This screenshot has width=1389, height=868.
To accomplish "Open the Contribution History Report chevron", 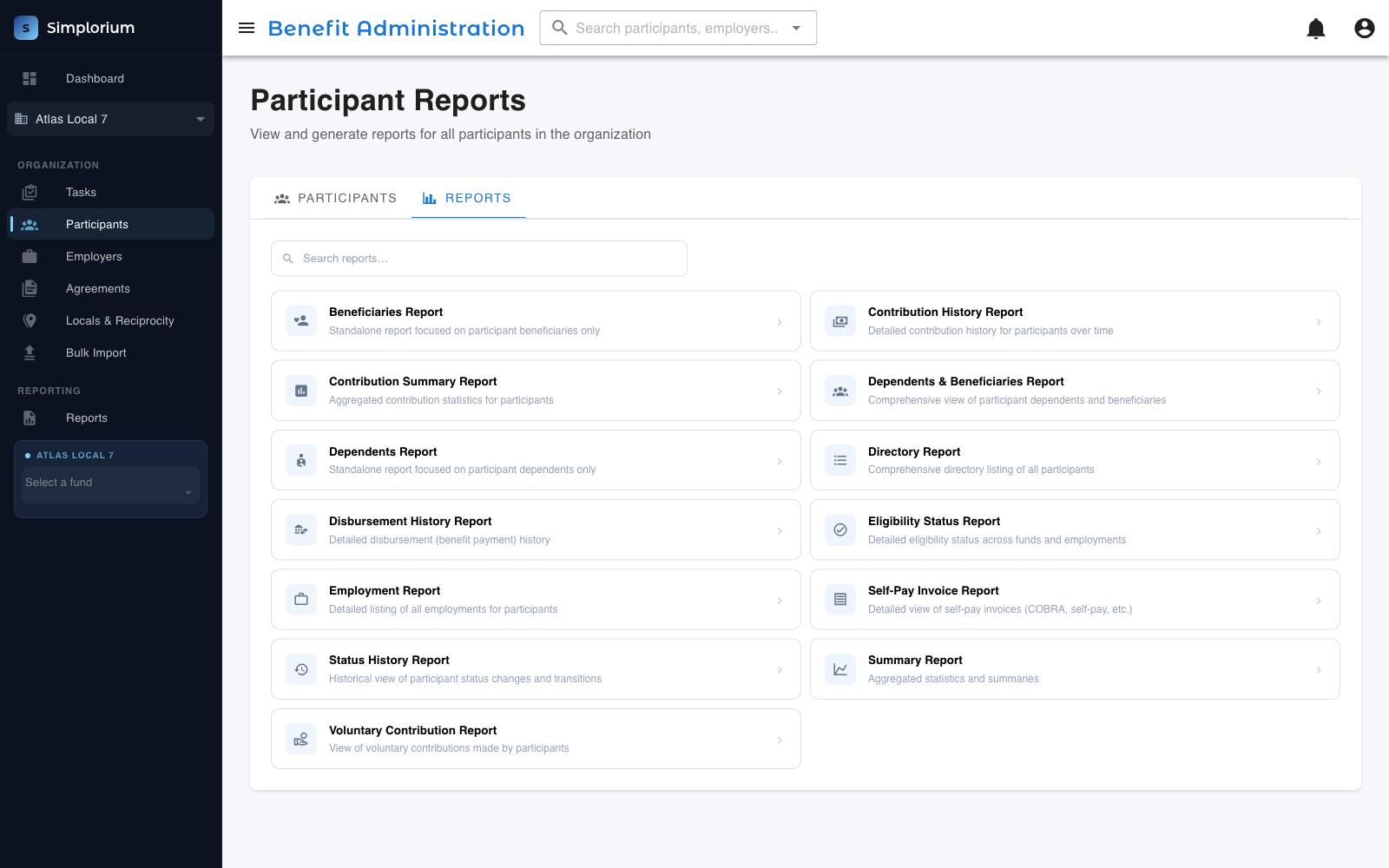I will 1319,322.
